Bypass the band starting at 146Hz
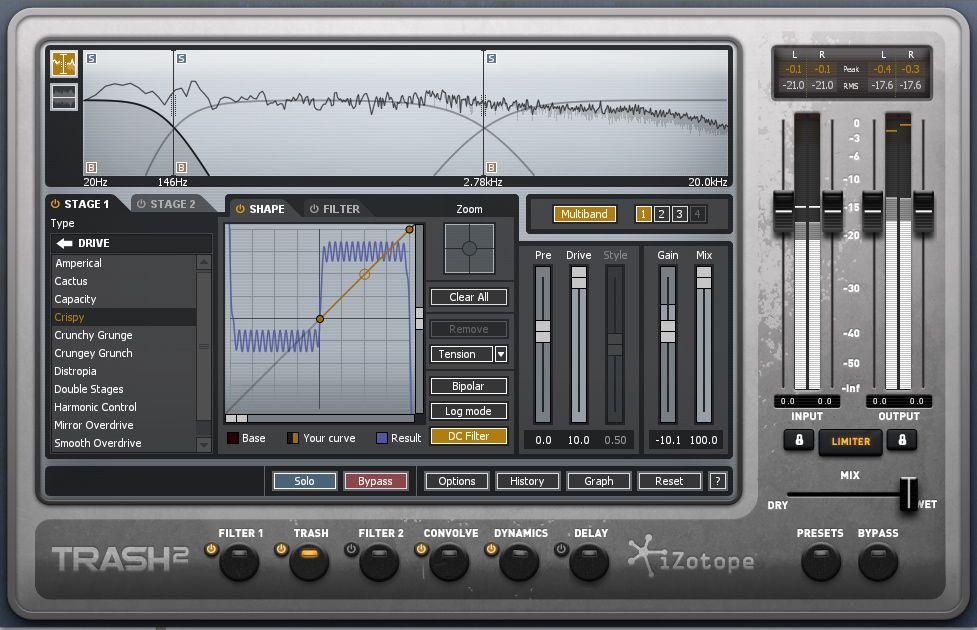 coord(181,167)
